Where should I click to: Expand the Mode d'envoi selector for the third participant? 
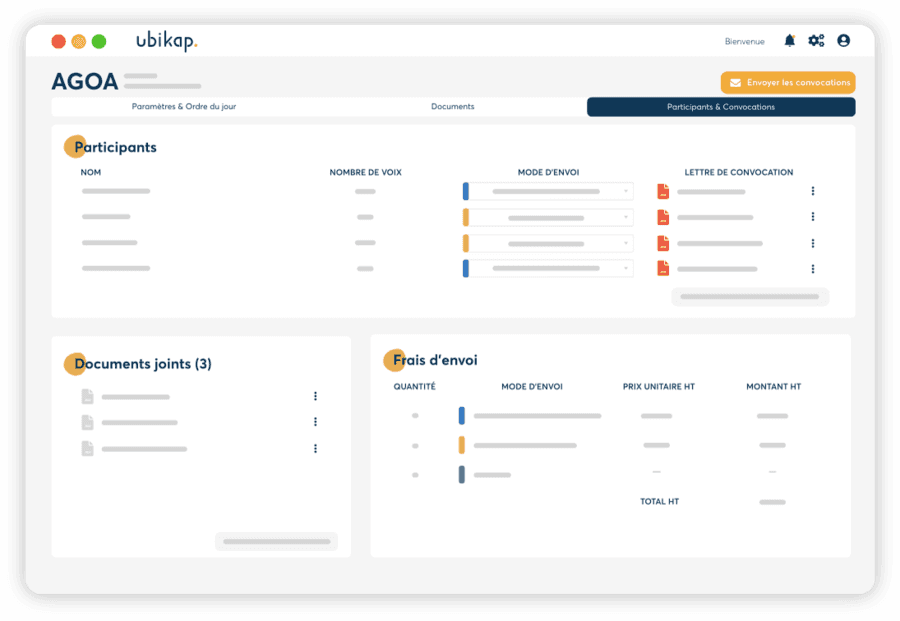click(548, 242)
